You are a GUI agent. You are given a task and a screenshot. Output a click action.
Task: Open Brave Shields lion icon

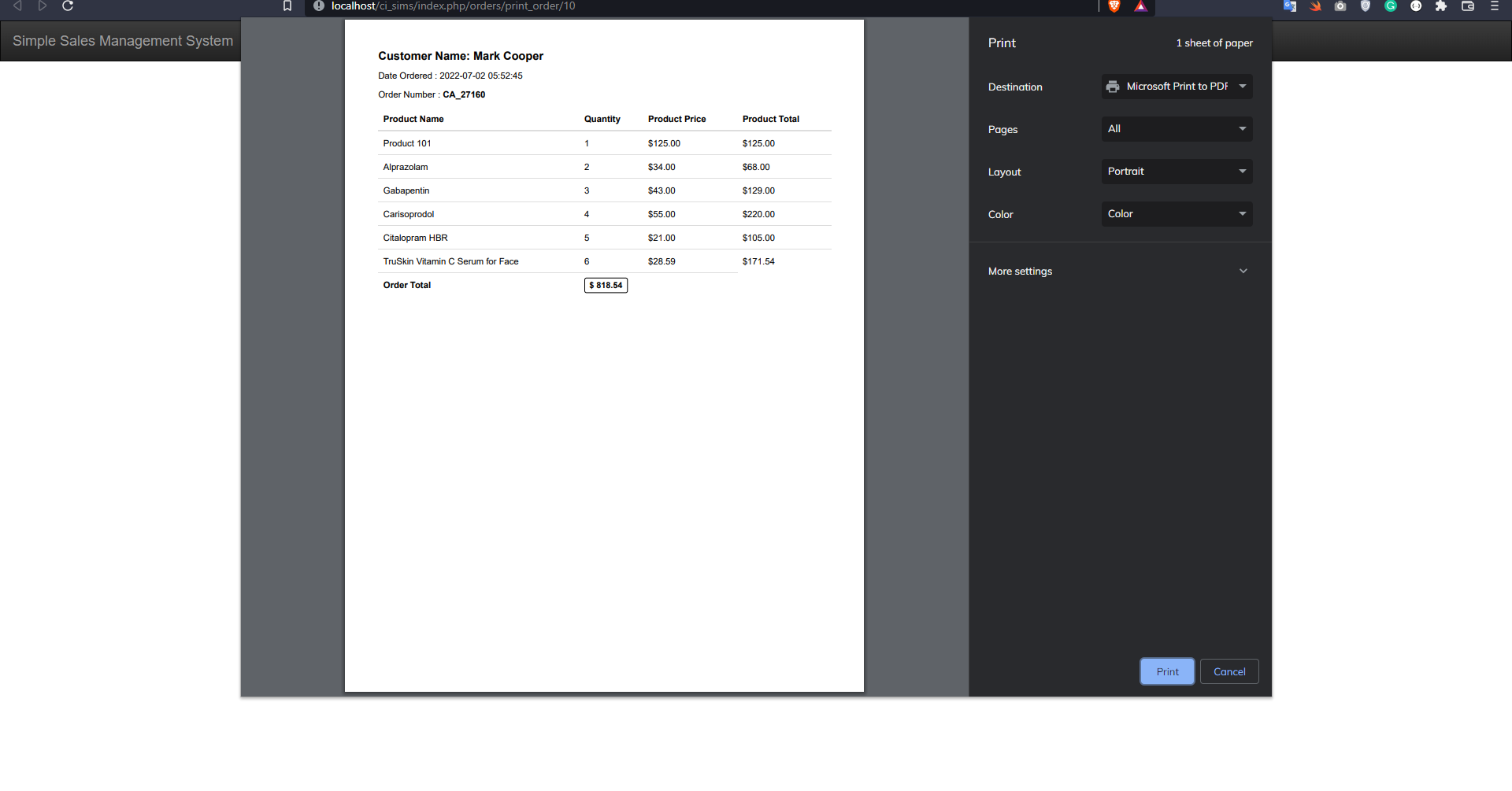click(1114, 6)
